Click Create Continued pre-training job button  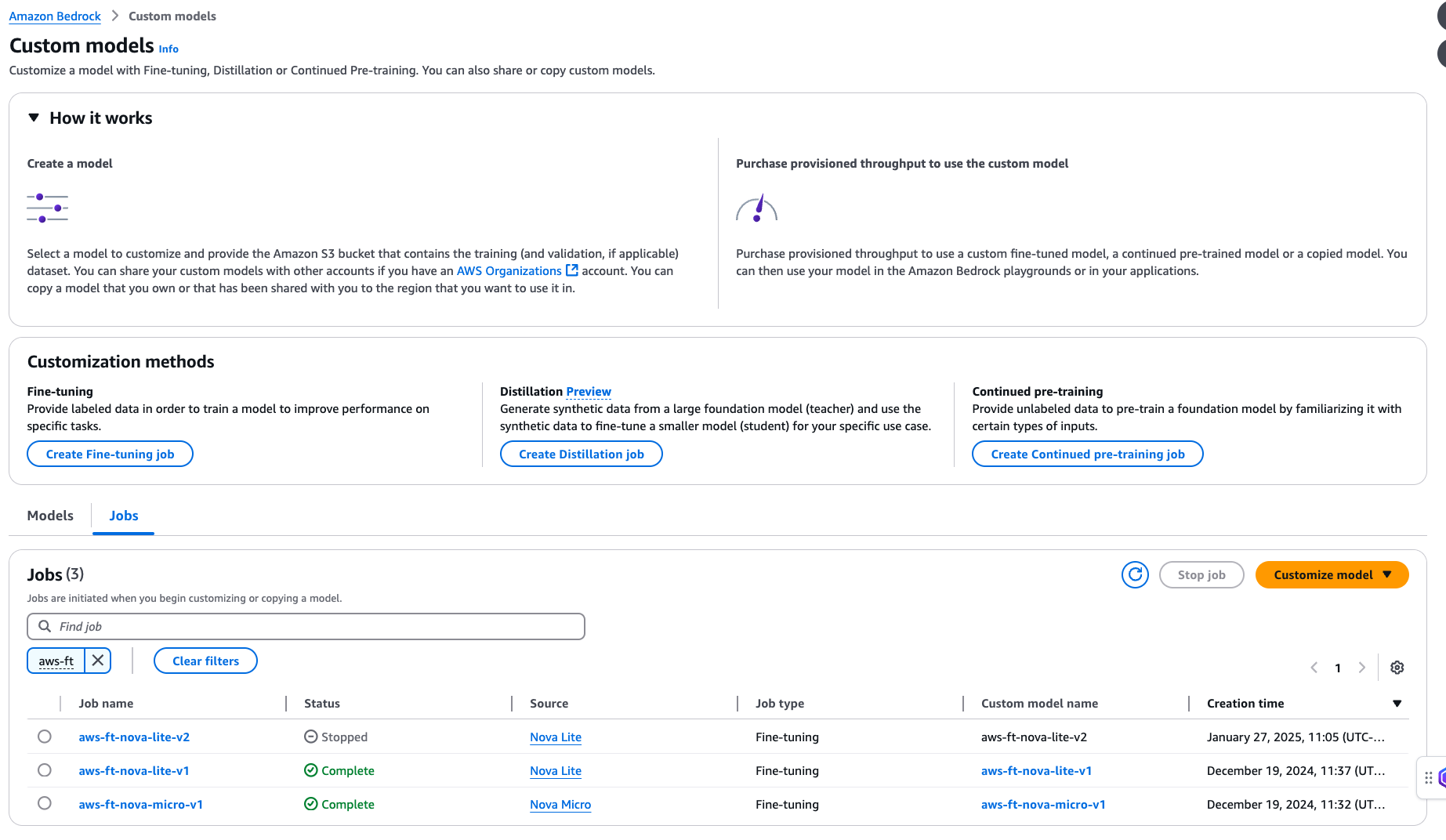[1088, 454]
